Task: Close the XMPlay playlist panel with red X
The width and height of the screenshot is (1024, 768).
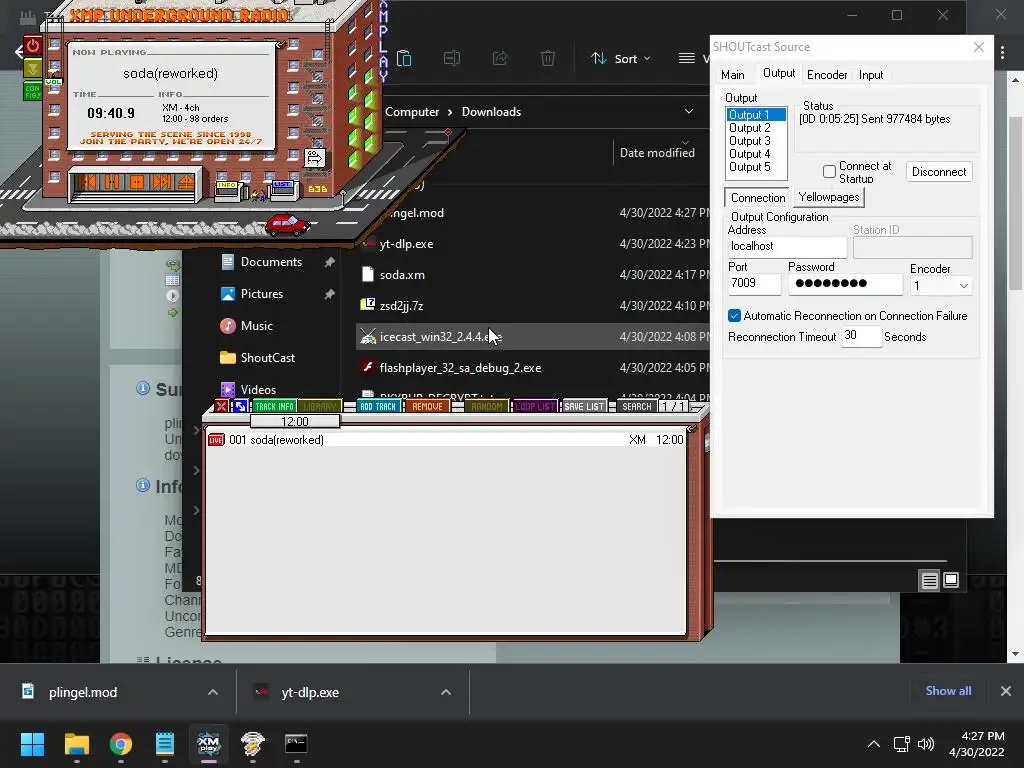Action: (221, 406)
